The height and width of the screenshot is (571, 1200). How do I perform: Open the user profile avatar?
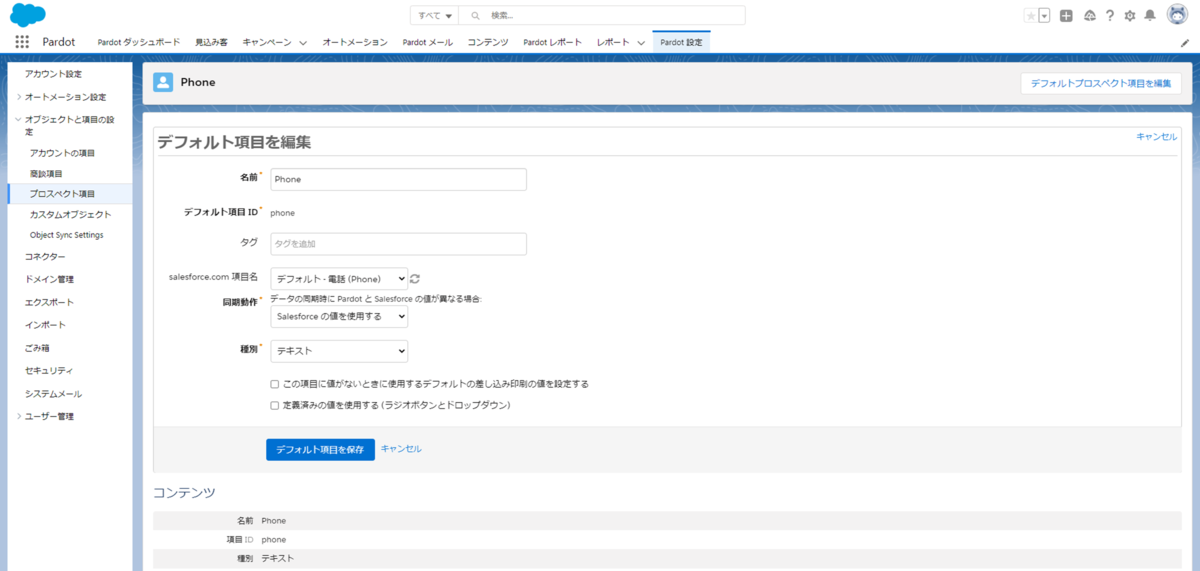pyautogui.click(x=1177, y=15)
